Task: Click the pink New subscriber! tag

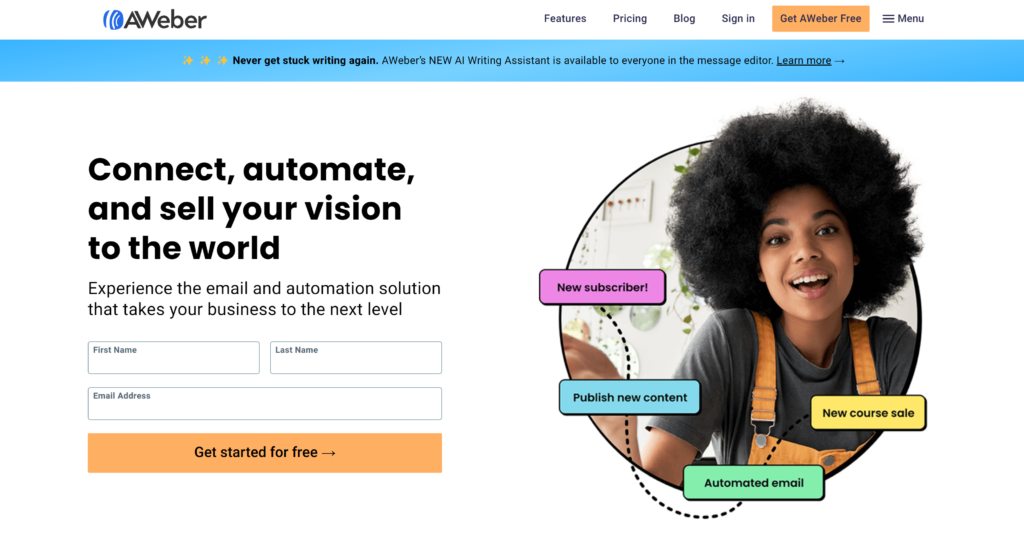Action: point(602,287)
